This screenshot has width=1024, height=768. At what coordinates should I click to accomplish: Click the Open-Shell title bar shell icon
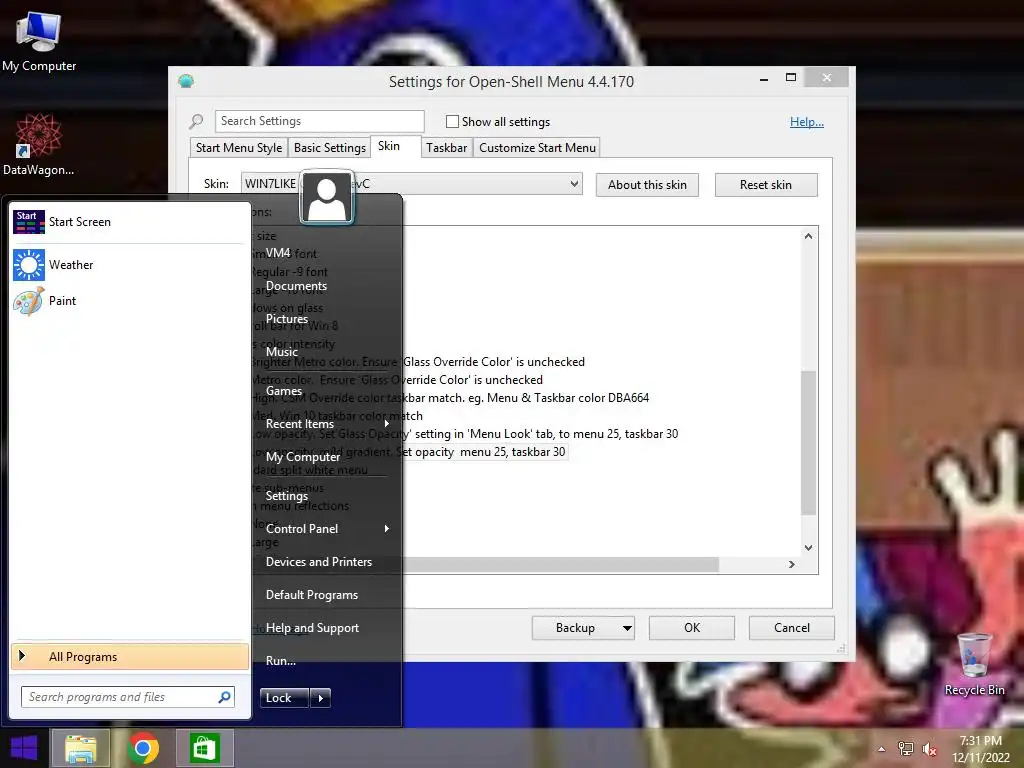pyautogui.click(x=186, y=81)
